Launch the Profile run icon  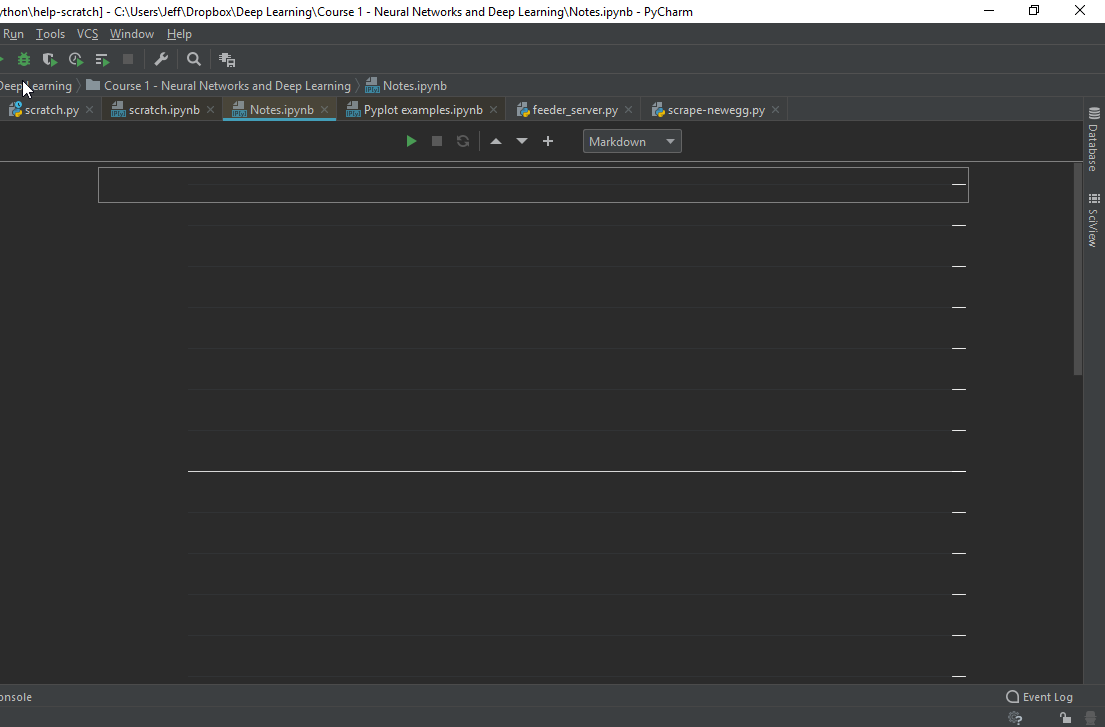(75, 60)
